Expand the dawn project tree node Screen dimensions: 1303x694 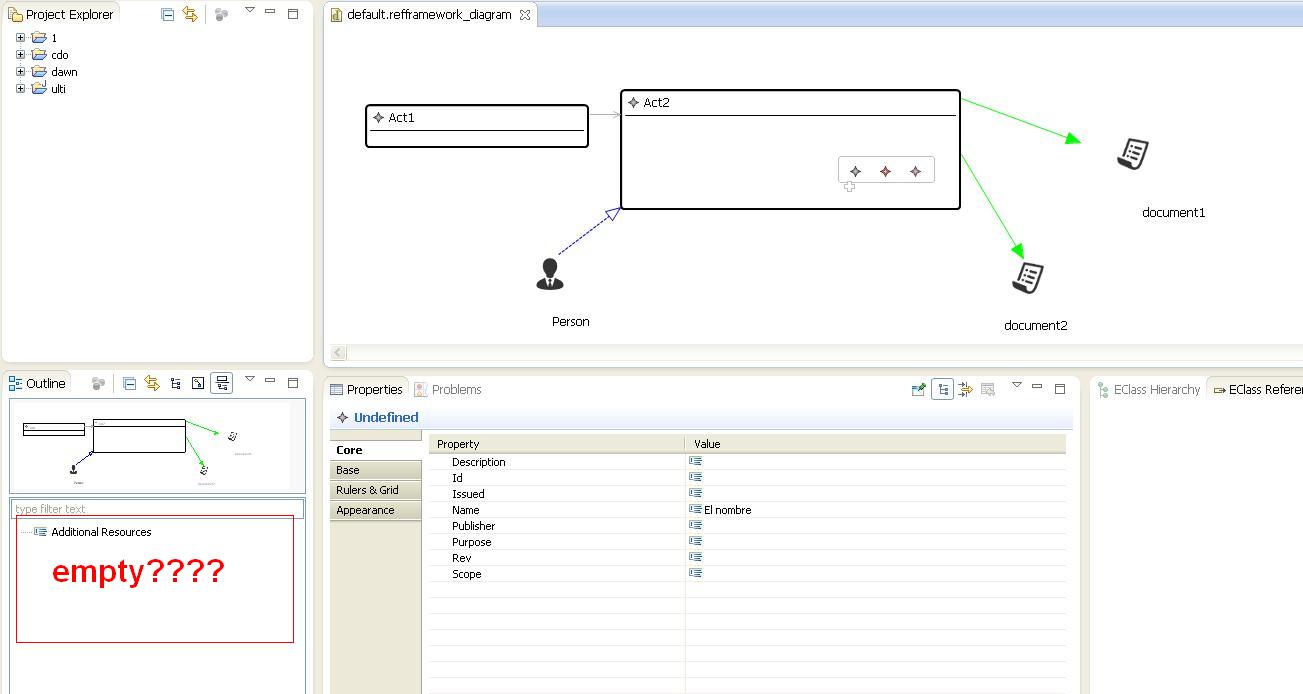pos(20,72)
